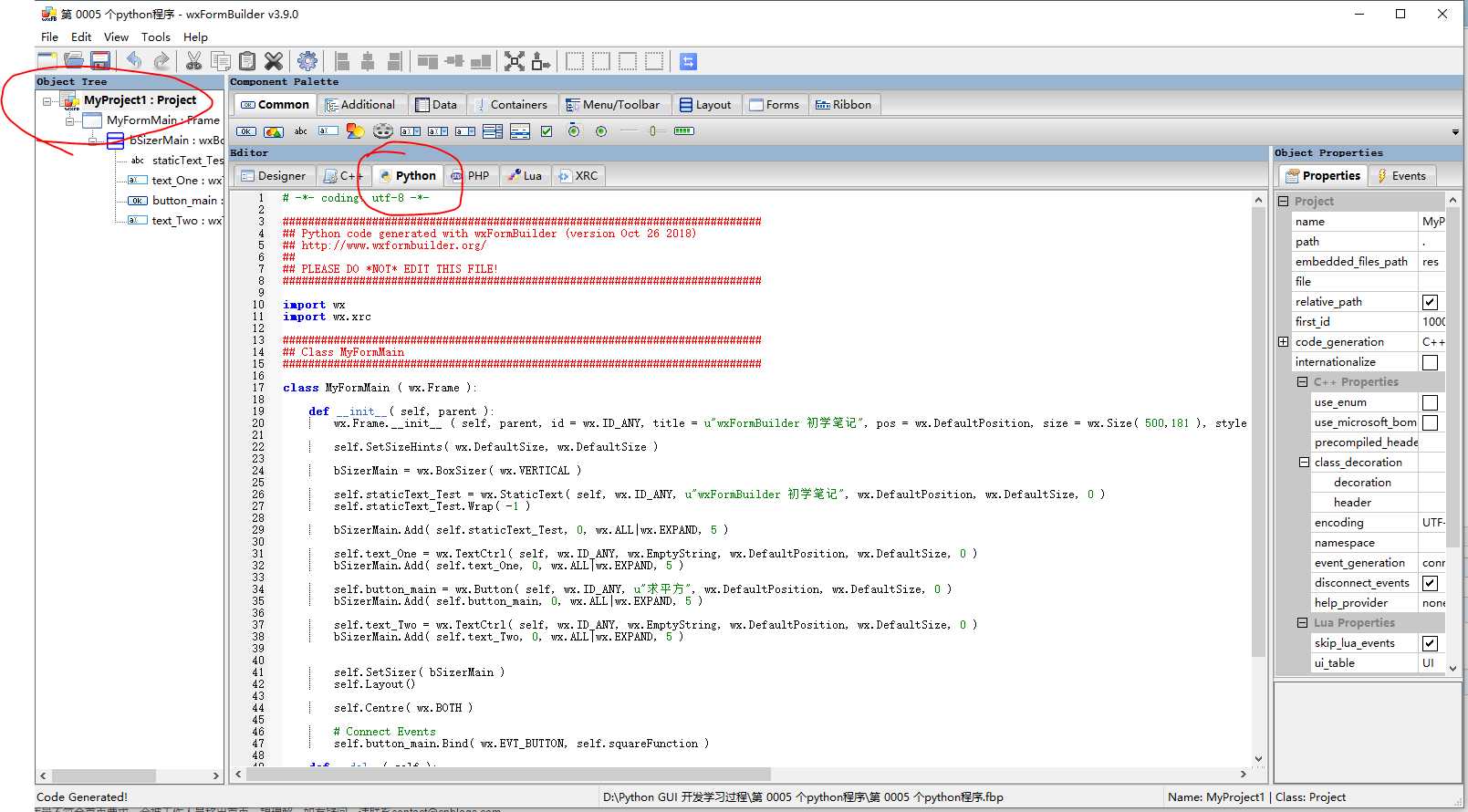1468x812 pixels.
Task: Add a wxButton from the Common palette
Action: (x=246, y=131)
